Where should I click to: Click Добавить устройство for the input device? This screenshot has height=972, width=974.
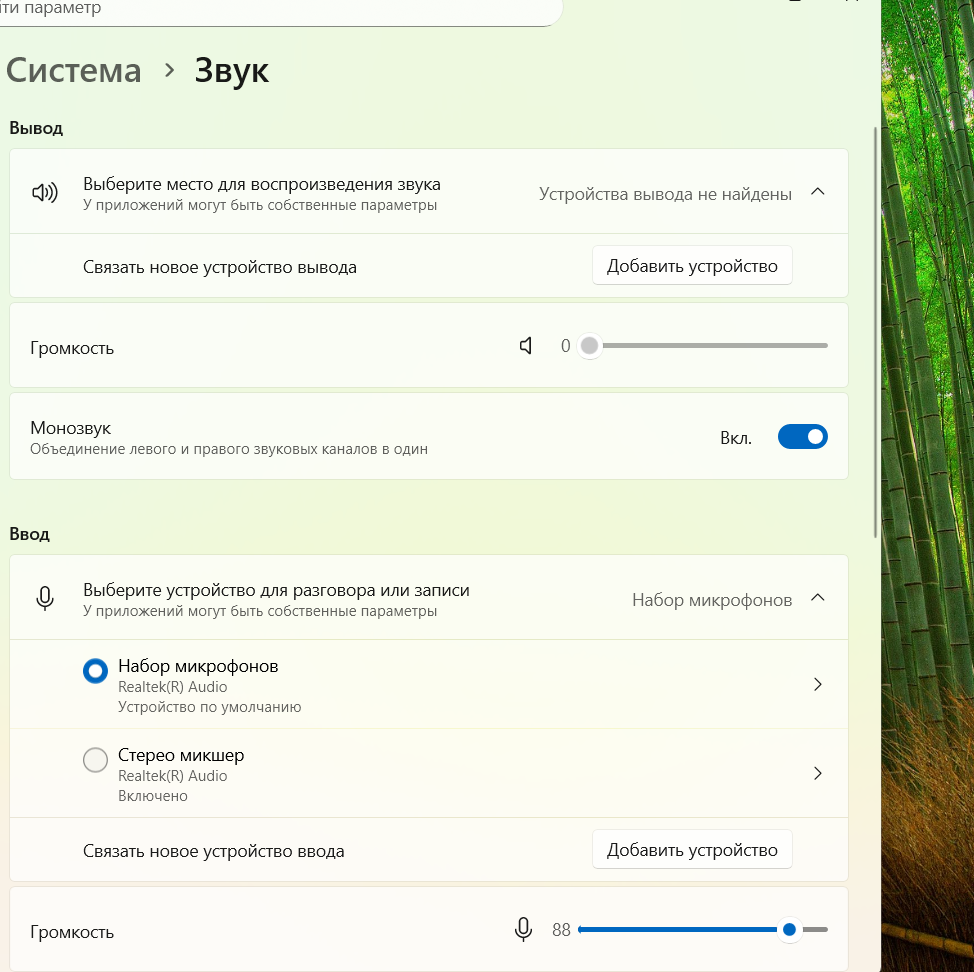(692, 850)
